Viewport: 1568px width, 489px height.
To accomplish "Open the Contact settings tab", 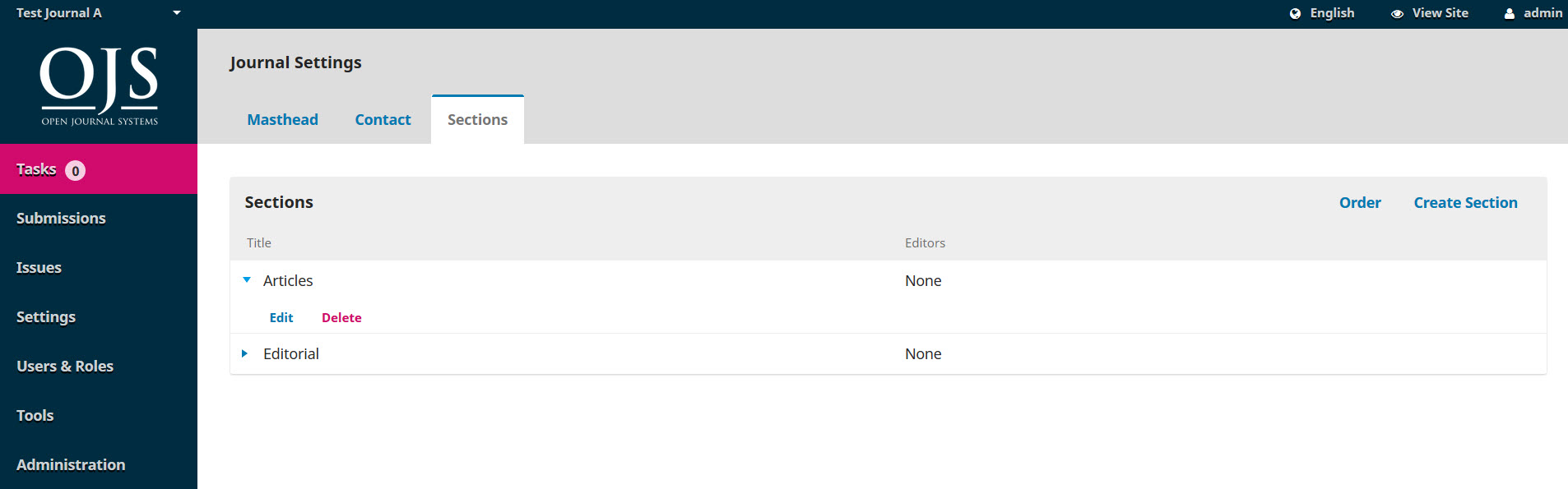I will tap(383, 119).
